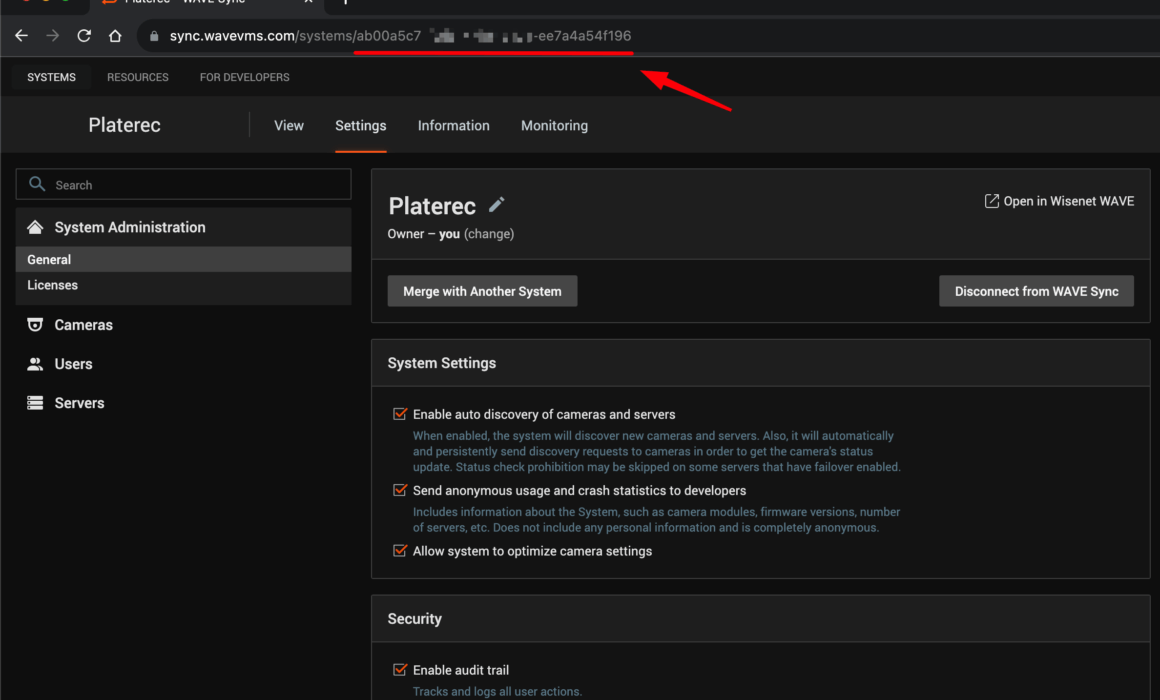Click the external-link icon beside Open in Wisenet WAVE
Viewport: 1160px width, 700px height.
pyautogui.click(x=991, y=201)
